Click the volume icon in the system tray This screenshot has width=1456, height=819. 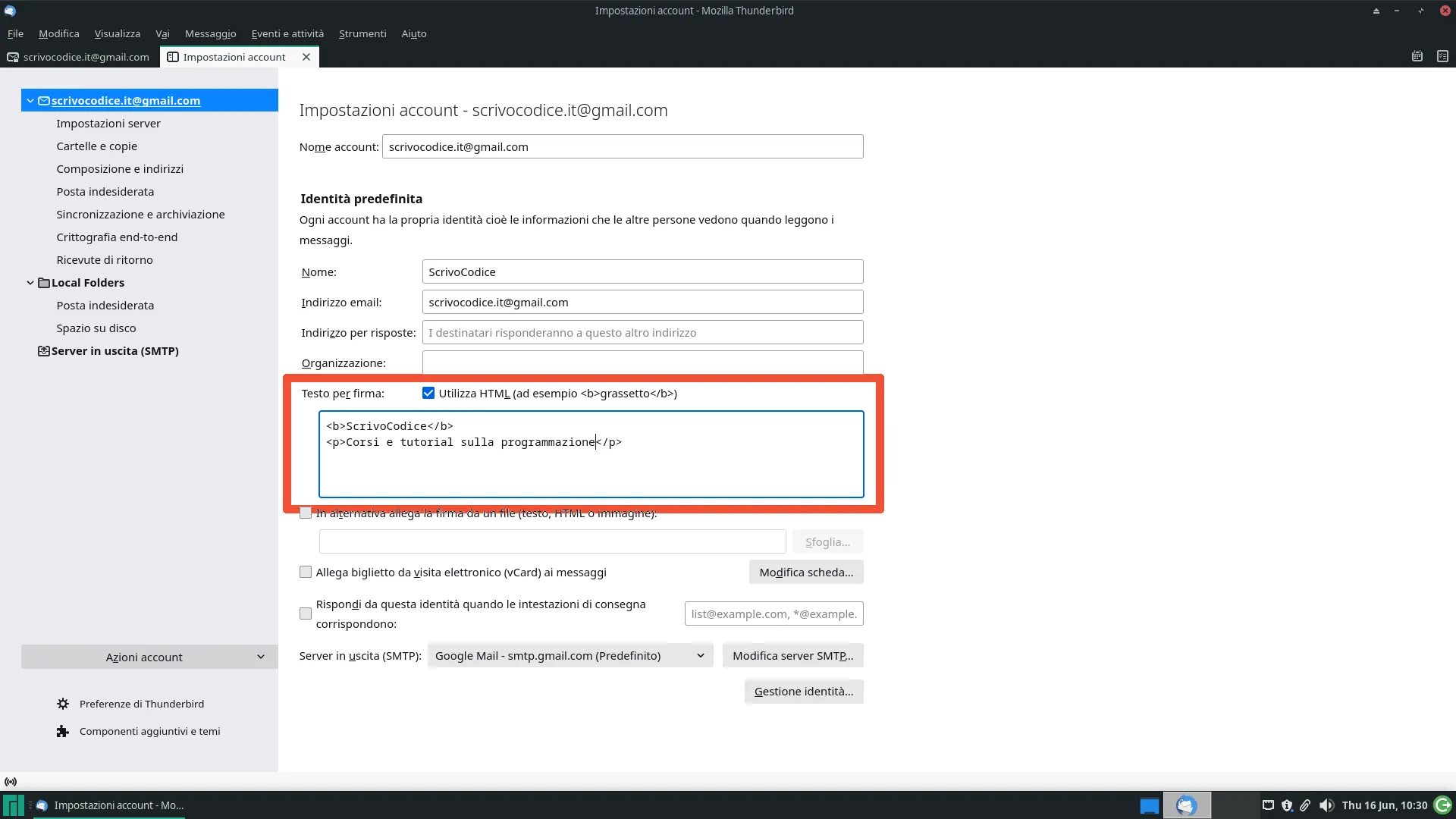tap(1326, 805)
